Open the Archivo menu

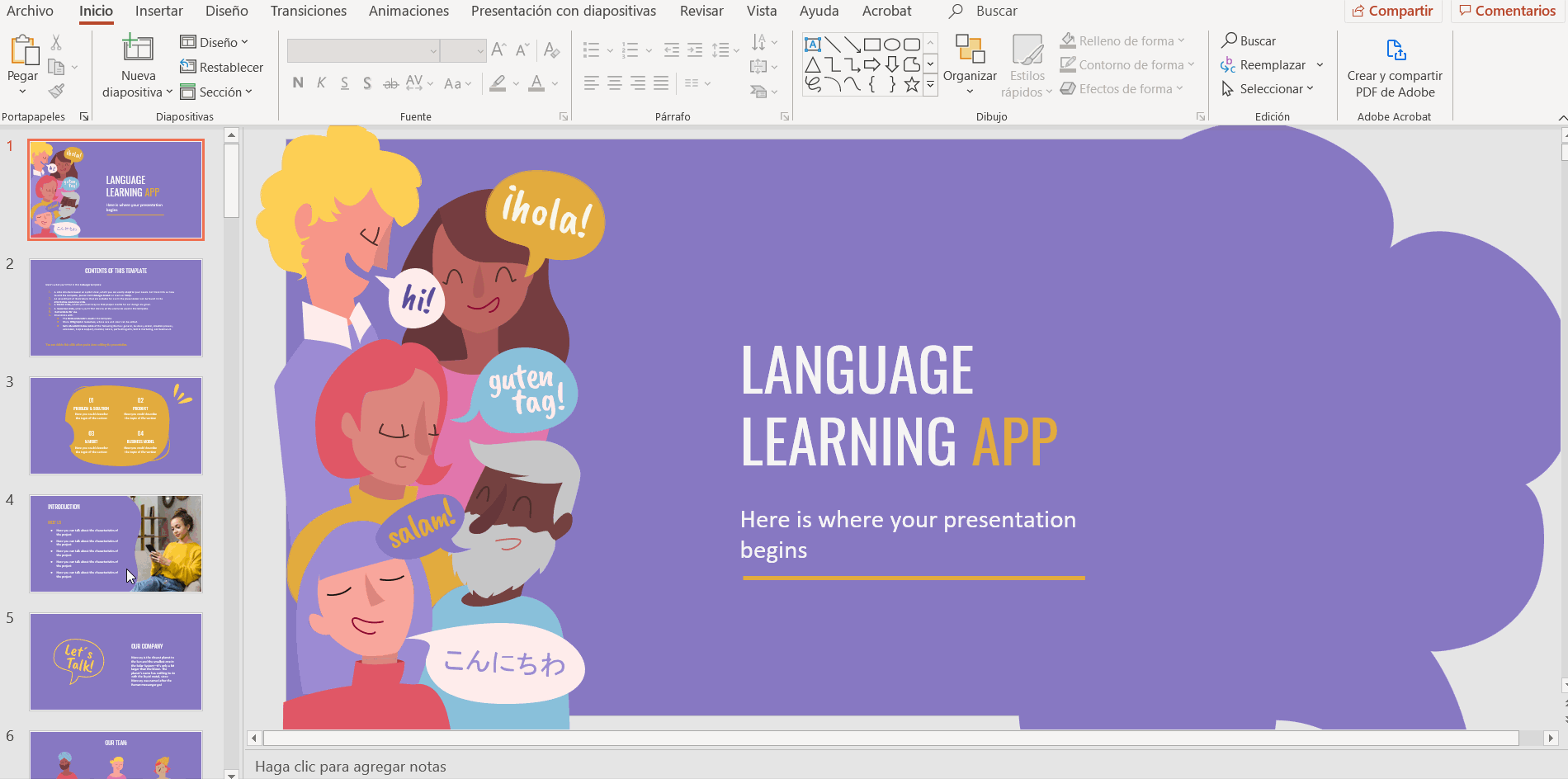coord(30,11)
